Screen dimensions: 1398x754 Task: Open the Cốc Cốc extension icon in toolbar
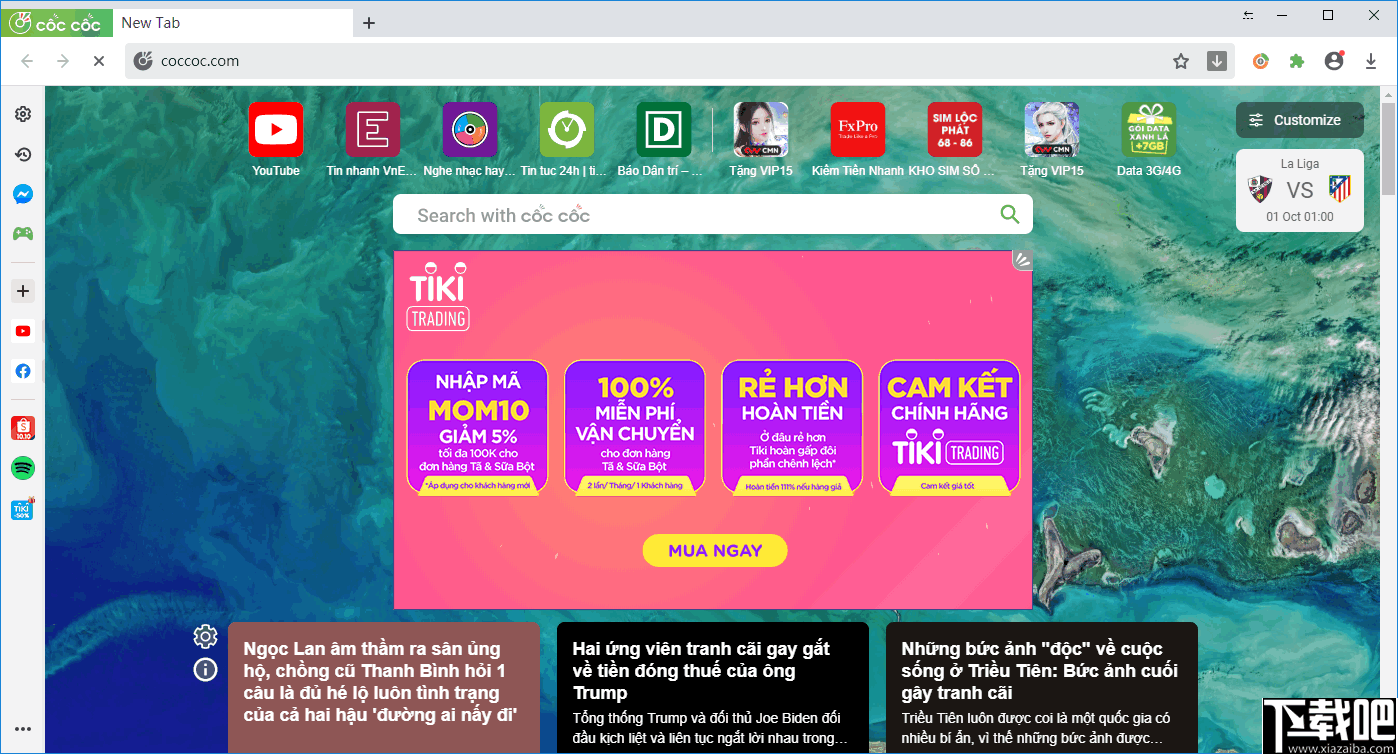tap(1261, 61)
